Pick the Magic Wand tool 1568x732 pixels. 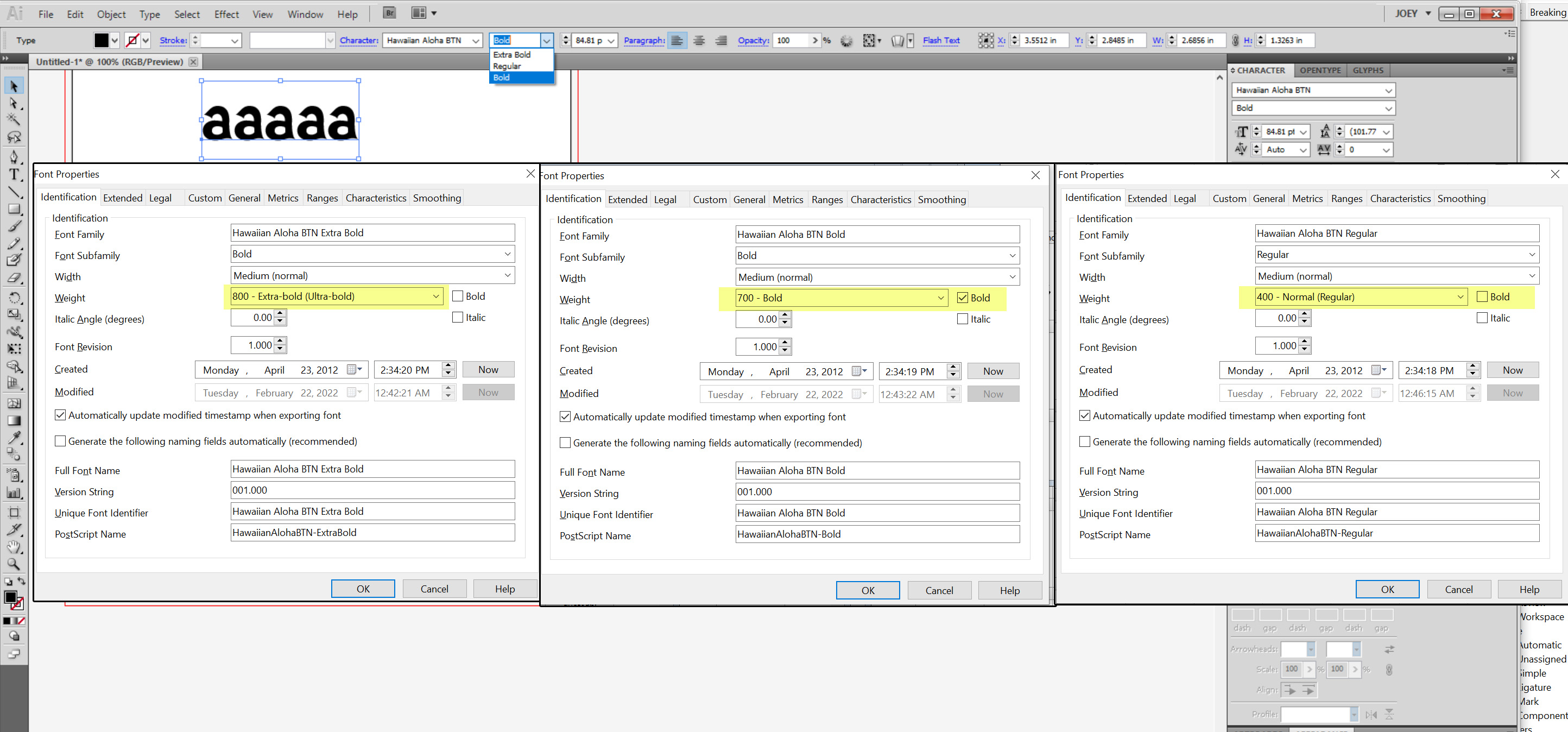14,119
